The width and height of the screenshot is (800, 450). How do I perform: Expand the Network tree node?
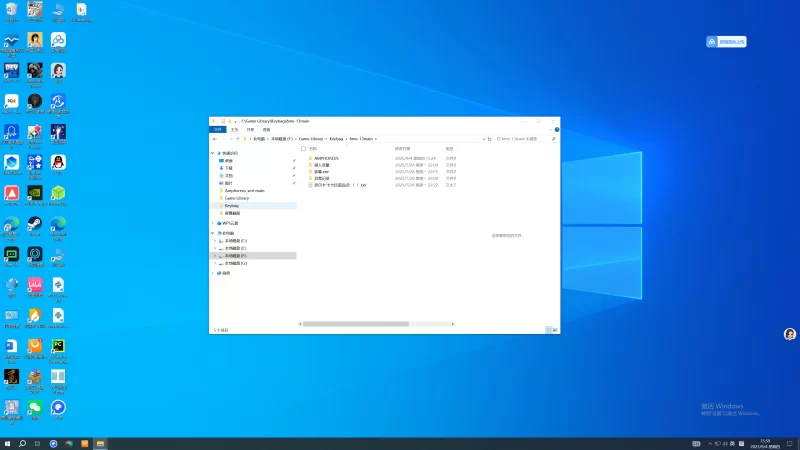(213, 272)
